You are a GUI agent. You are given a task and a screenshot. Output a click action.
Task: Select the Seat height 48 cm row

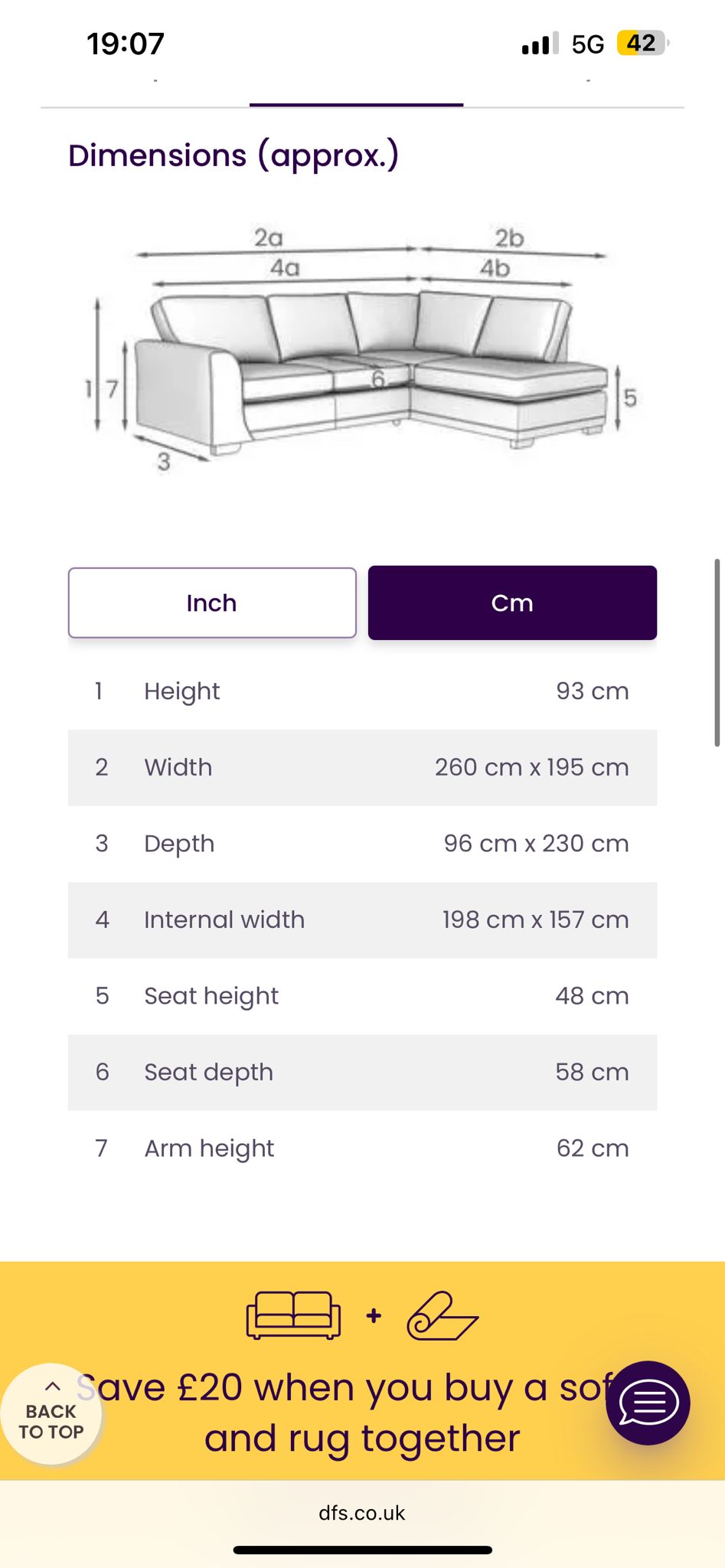click(362, 995)
